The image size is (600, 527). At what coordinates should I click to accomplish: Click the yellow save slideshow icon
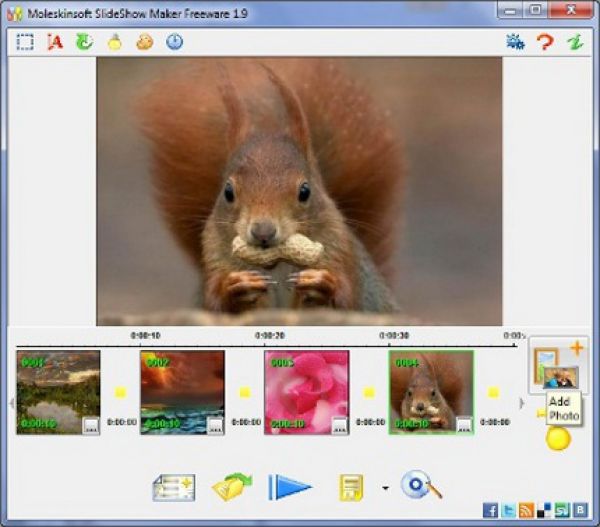(x=351, y=488)
